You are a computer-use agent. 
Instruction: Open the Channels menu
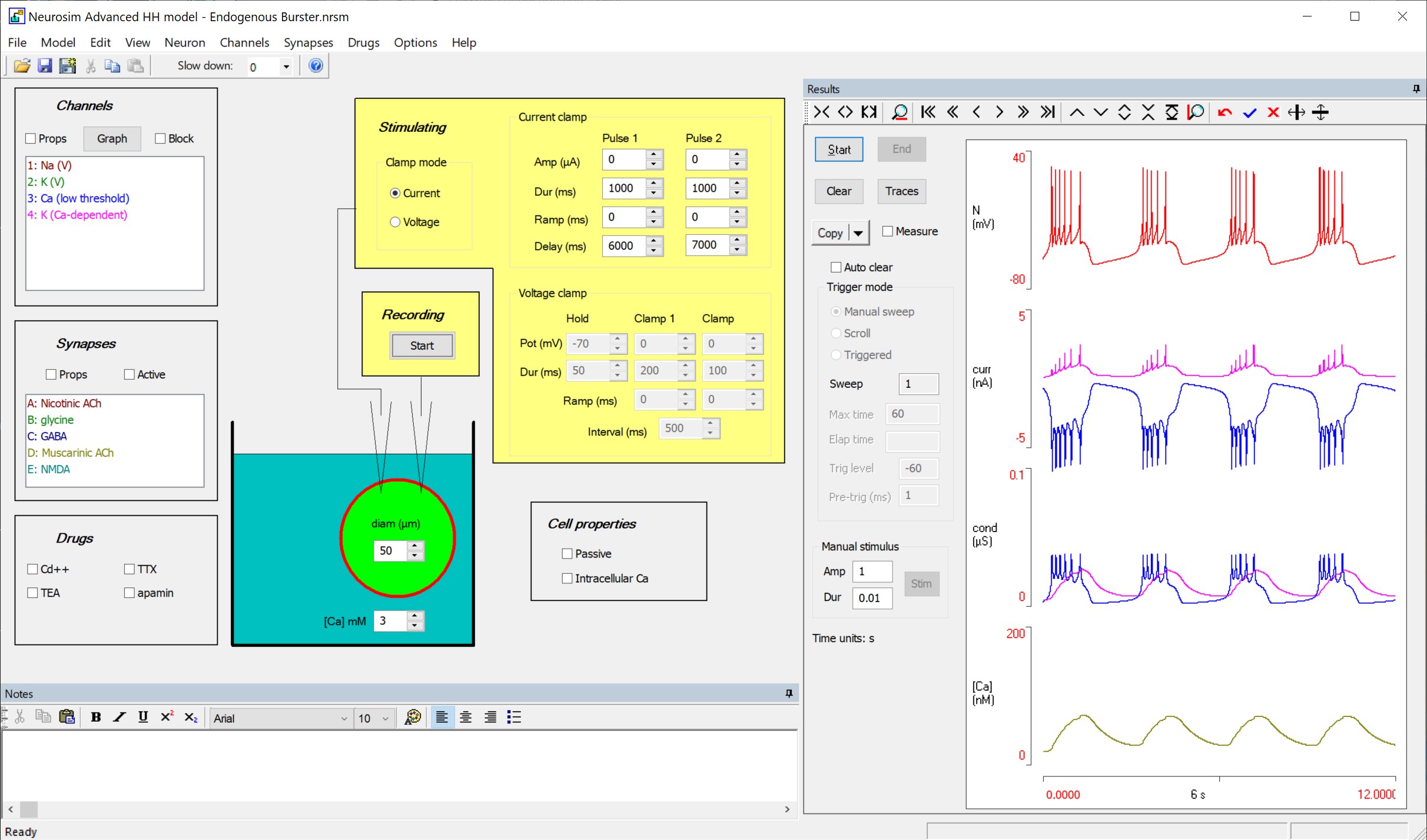[x=244, y=42]
